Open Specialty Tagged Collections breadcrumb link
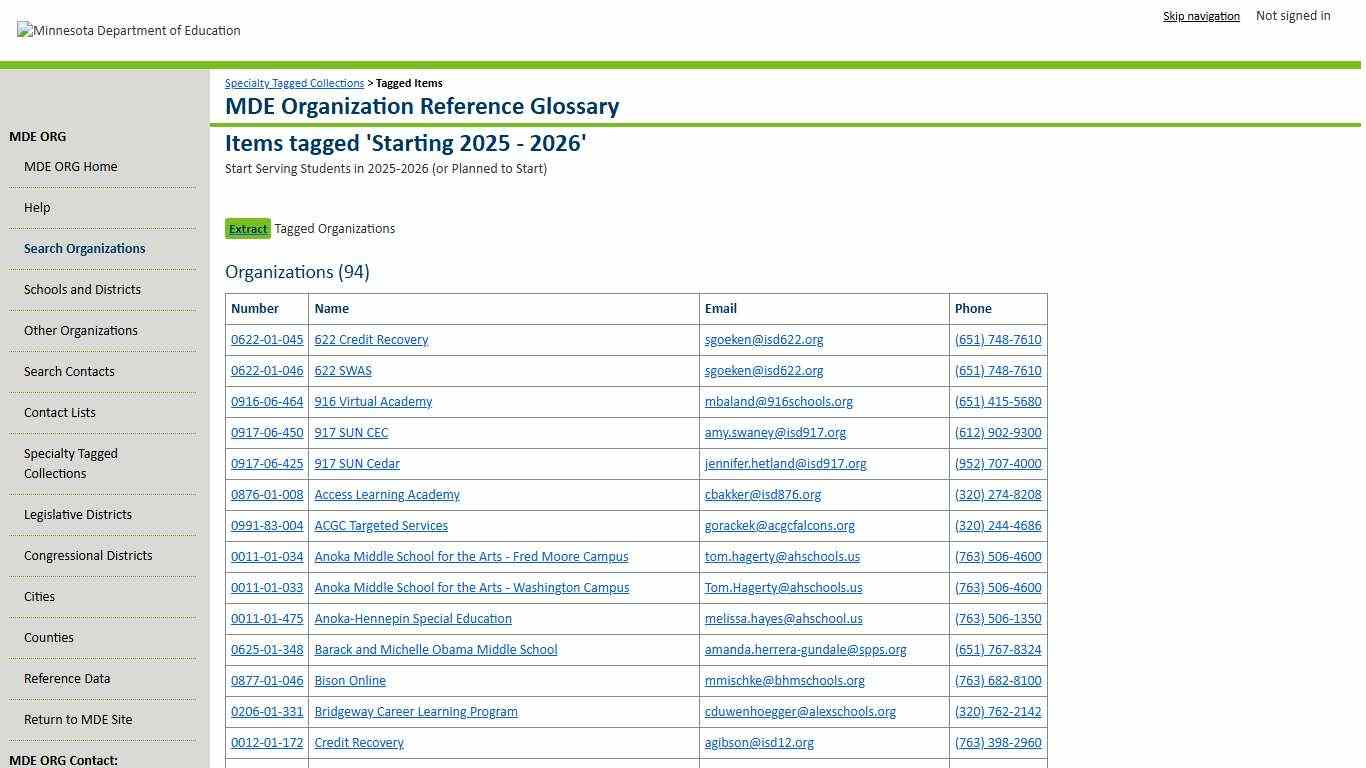 click(294, 83)
